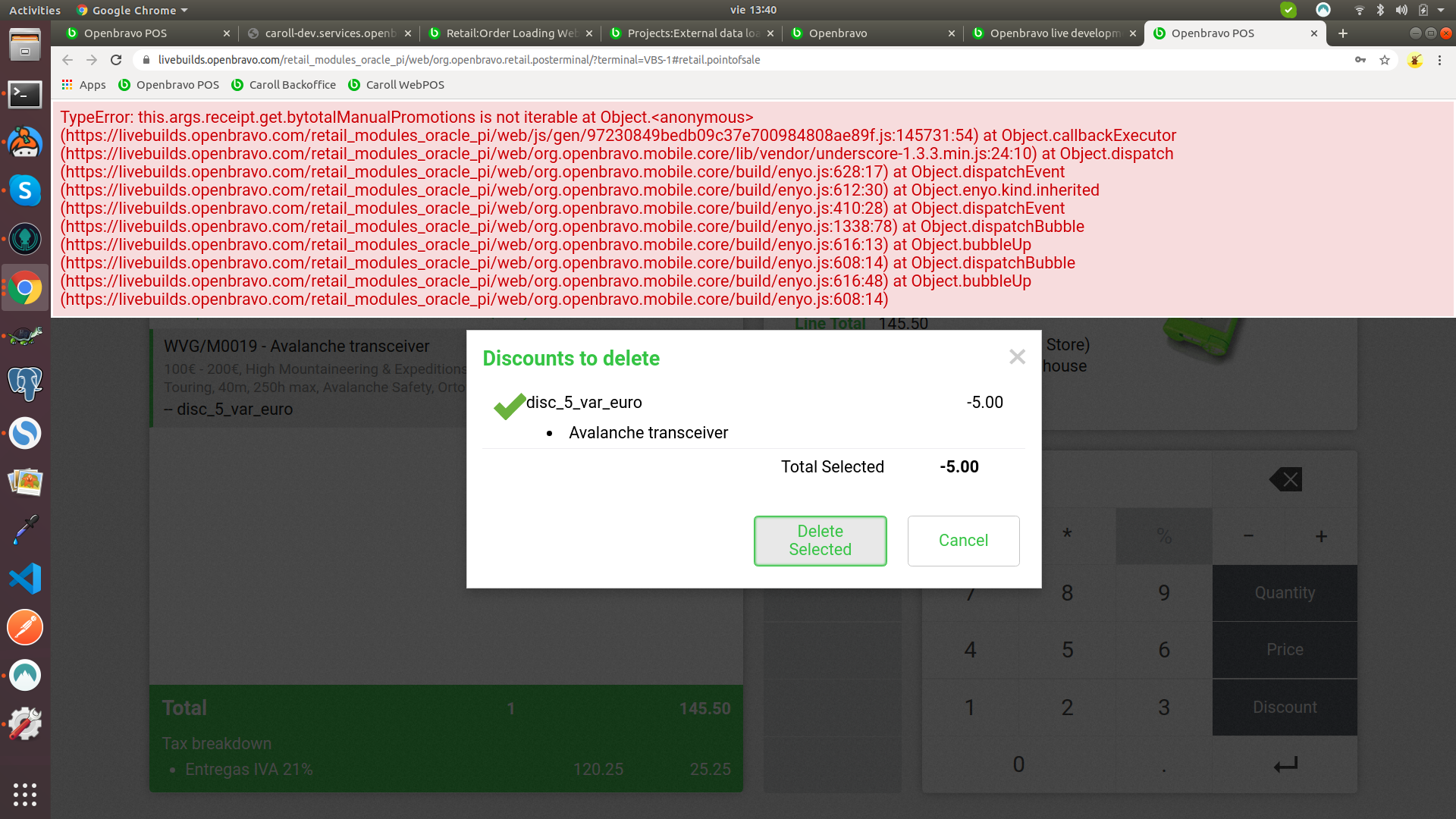Screen dimensions: 1456x819
Task: Open Postman from dock
Action: tap(25, 627)
